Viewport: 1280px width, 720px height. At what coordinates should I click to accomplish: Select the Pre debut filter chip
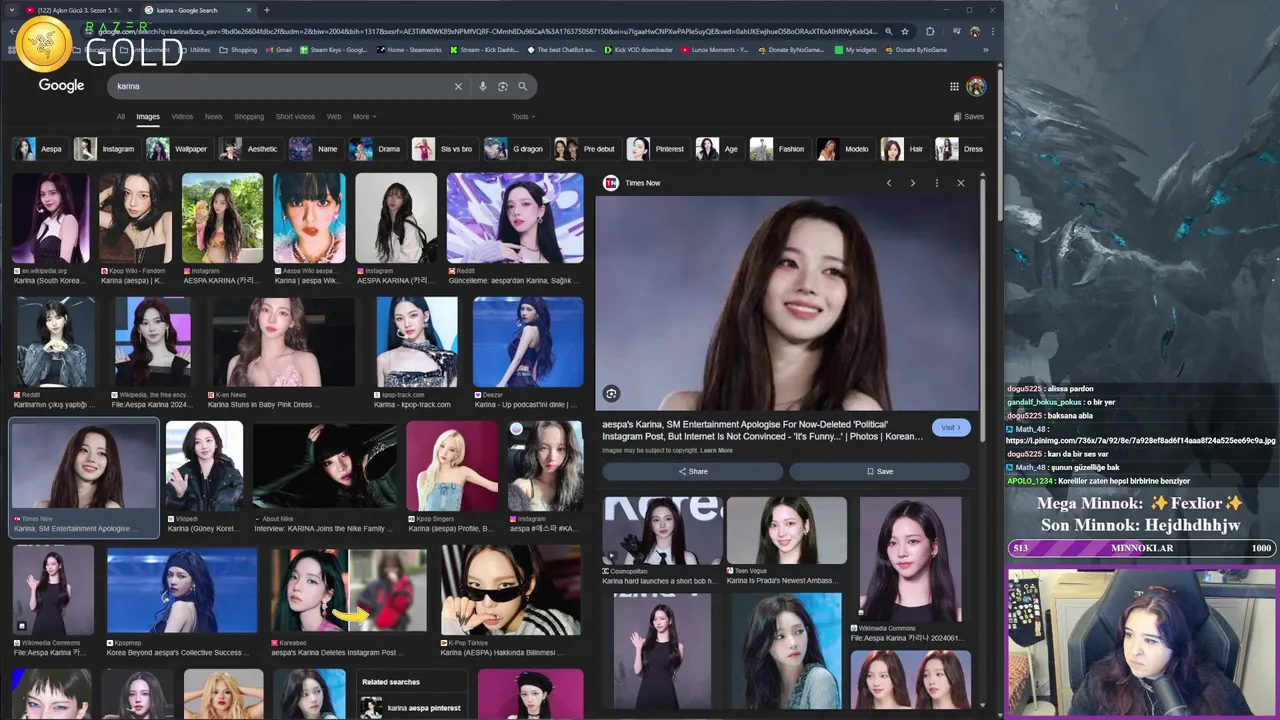click(x=587, y=149)
